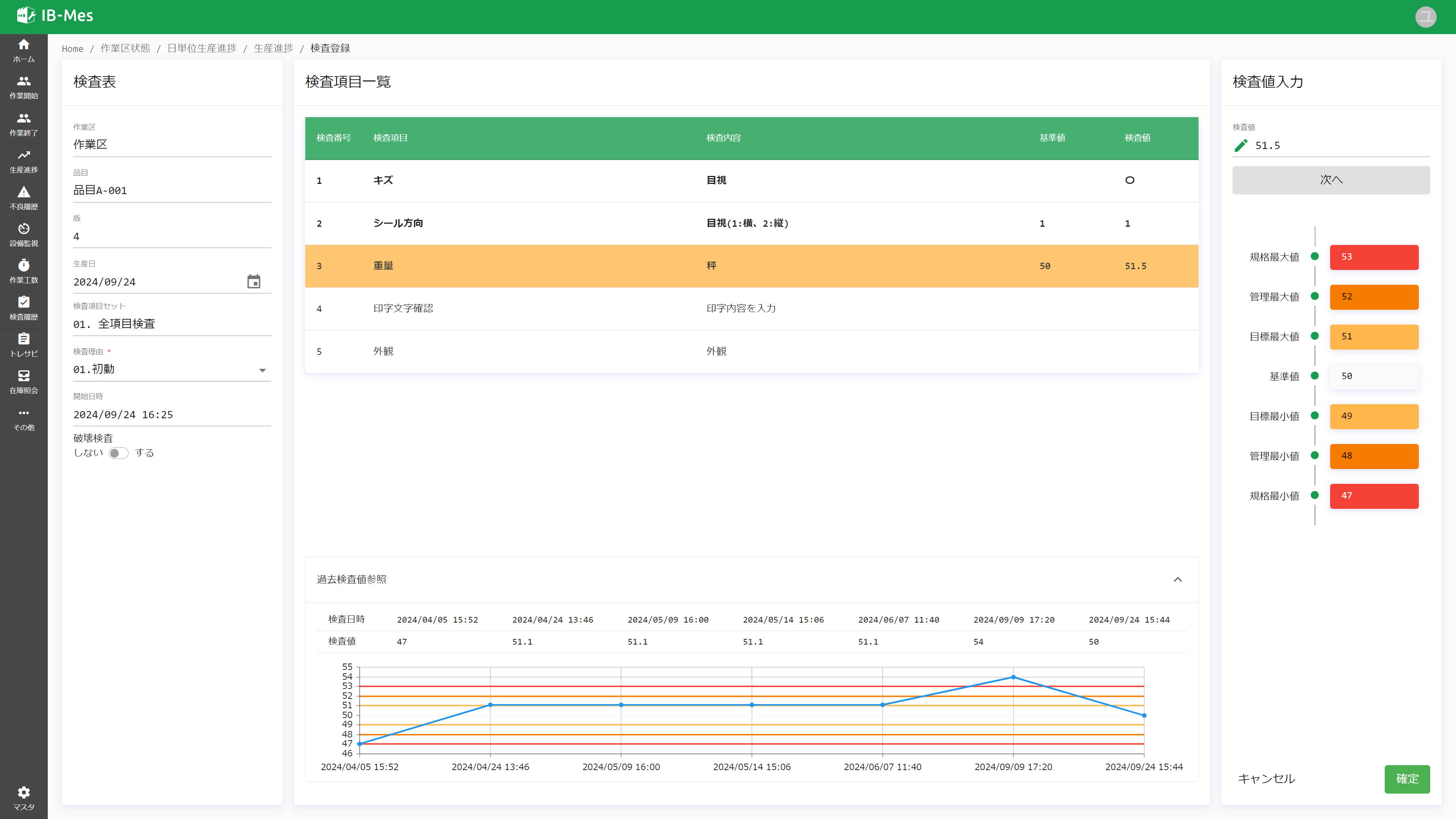Select the 目標最小値 49 swatch

click(1374, 416)
